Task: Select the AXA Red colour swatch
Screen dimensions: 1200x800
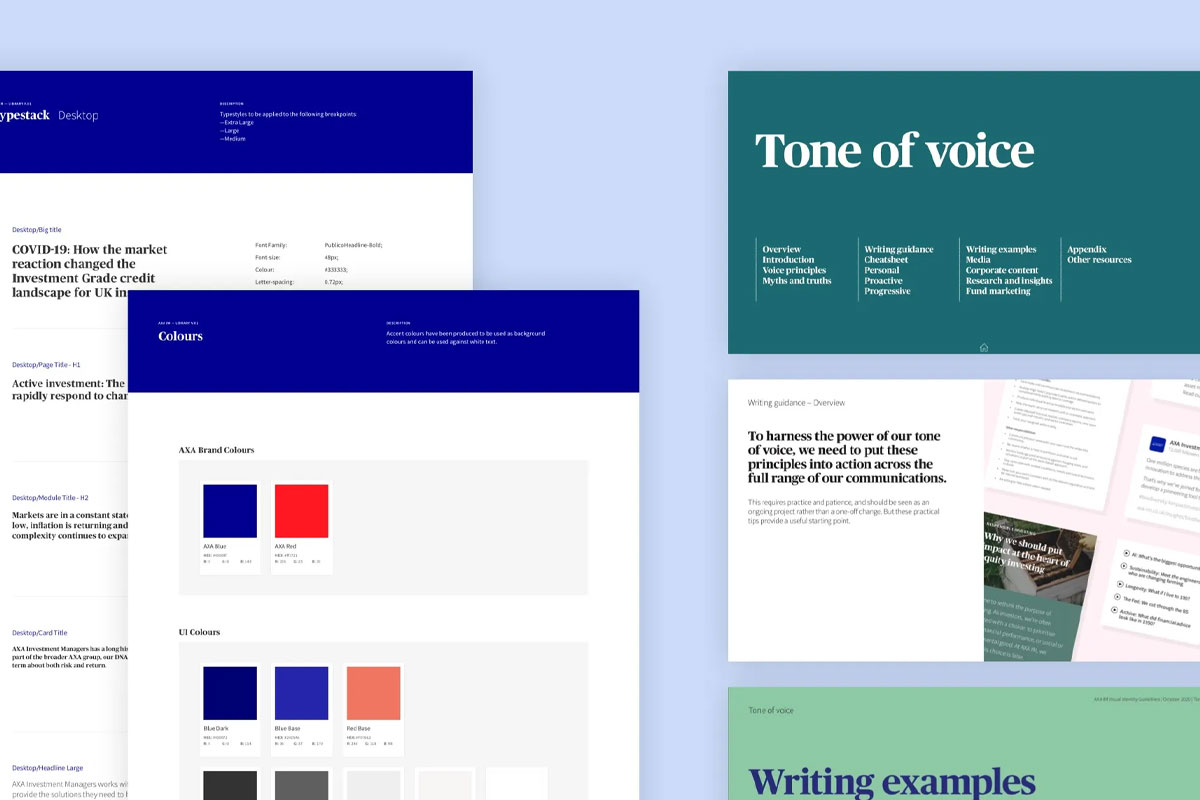Action: [301, 511]
